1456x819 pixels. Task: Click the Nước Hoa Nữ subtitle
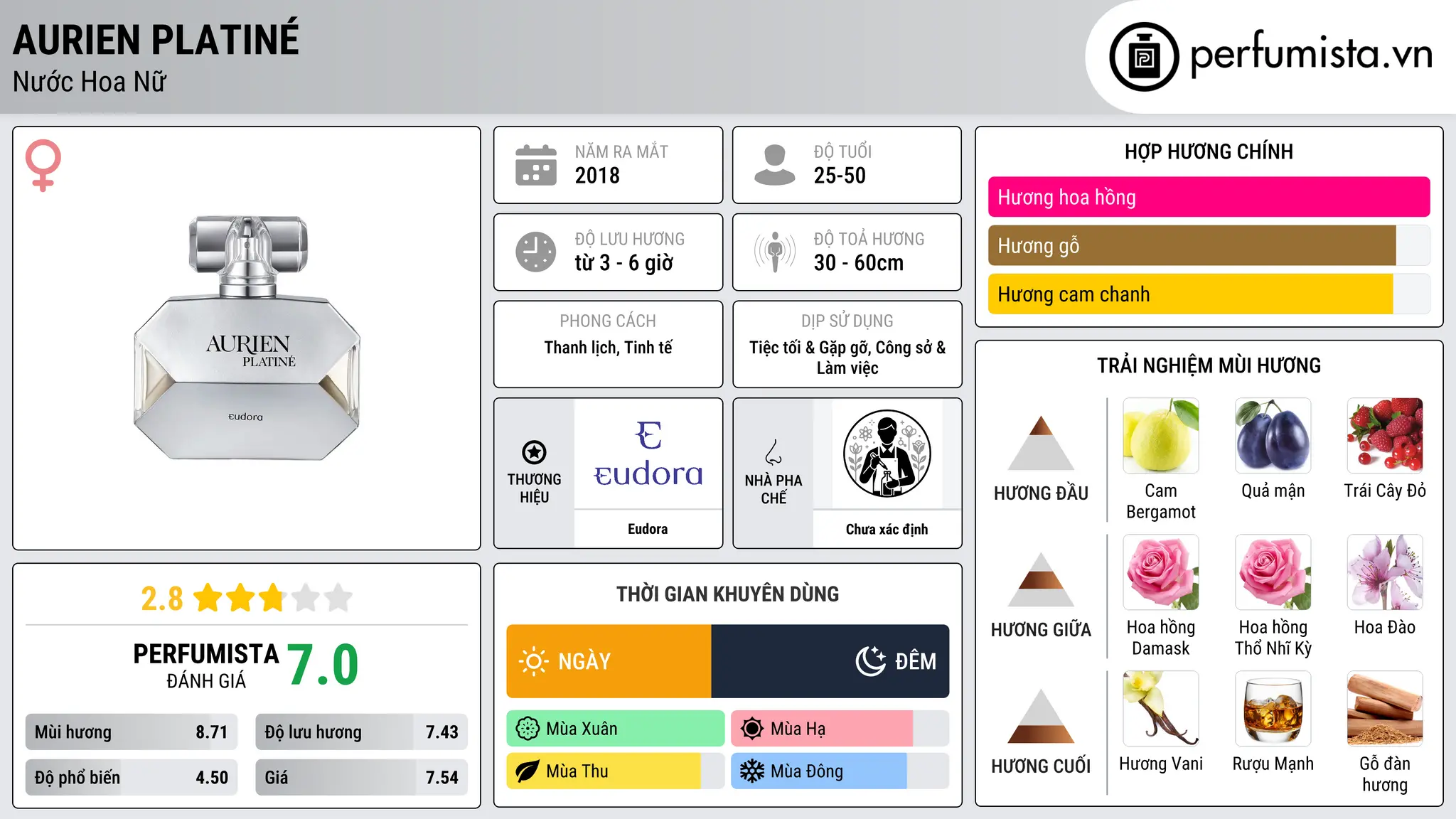[90, 82]
